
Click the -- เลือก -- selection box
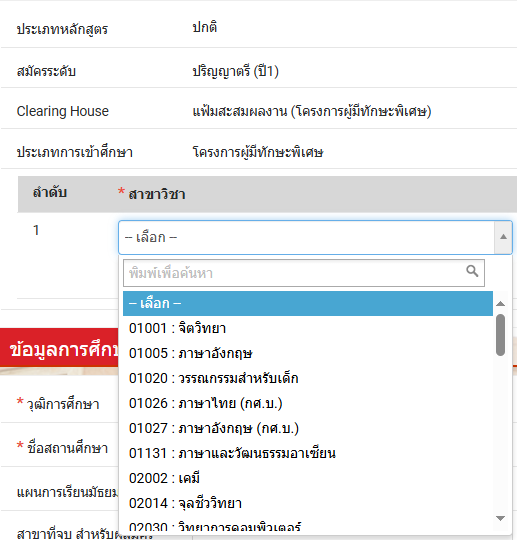click(x=315, y=237)
